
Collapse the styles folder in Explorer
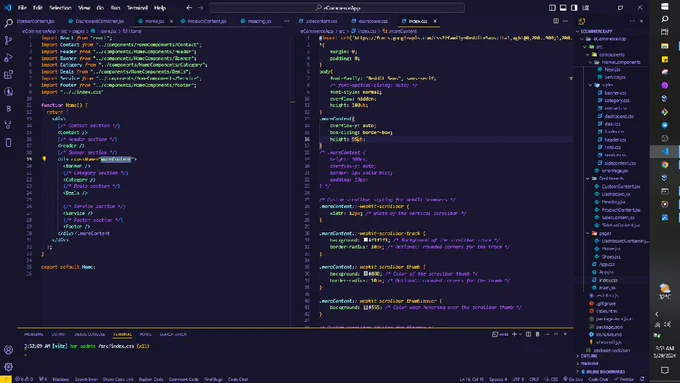click(607, 85)
